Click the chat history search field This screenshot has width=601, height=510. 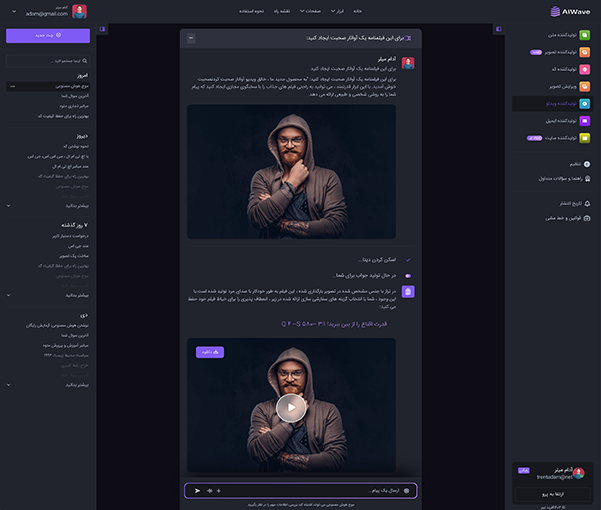[48, 61]
